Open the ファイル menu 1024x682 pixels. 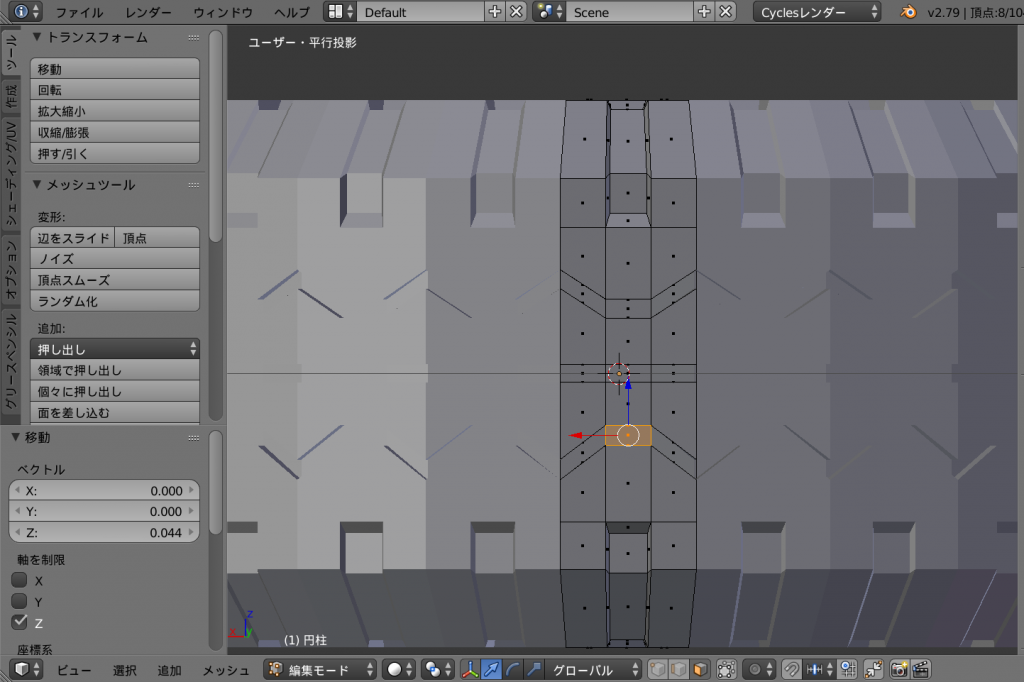coord(79,12)
